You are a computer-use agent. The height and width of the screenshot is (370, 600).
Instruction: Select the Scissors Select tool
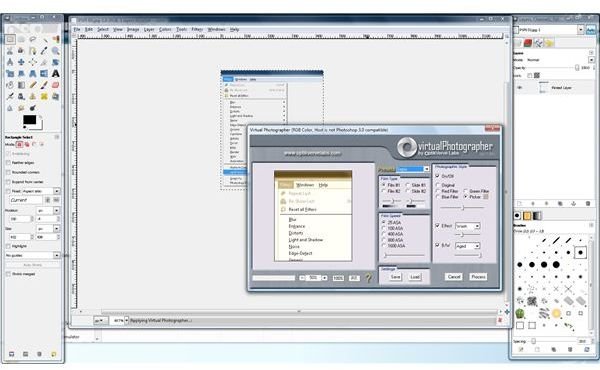(x=10, y=51)
